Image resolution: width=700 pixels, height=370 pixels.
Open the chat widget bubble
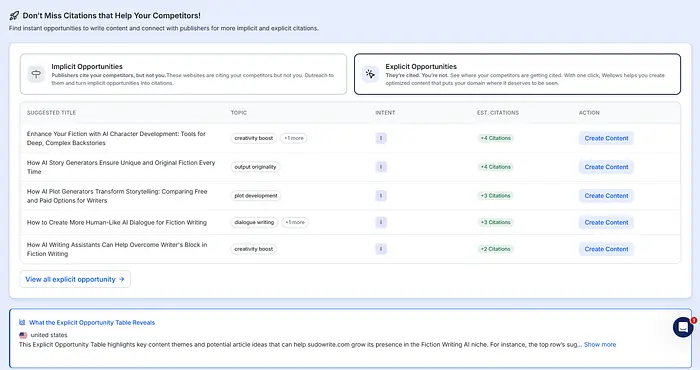pos(683,327)
